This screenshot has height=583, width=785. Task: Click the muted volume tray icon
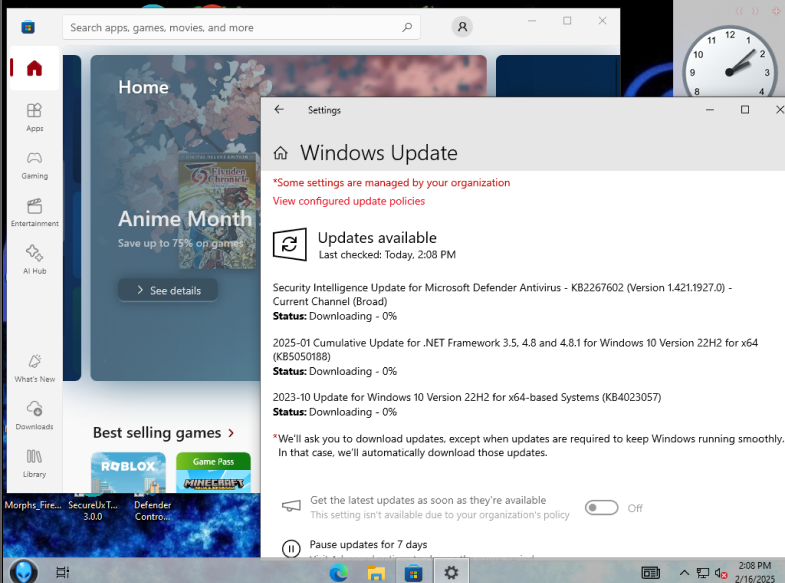pyautogui.click(x=720, y=573)
